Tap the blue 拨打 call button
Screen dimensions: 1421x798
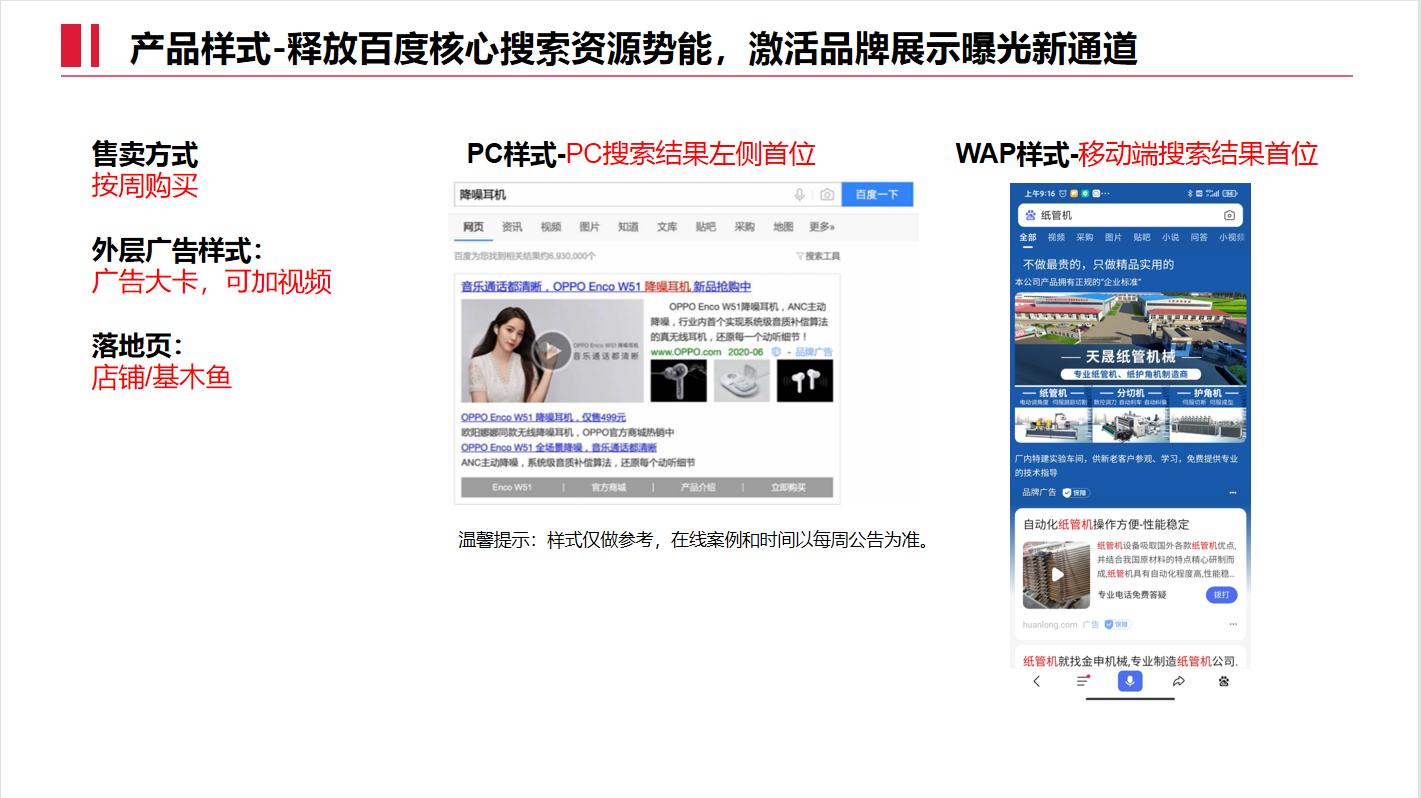pyautogui.click(x=1221, y=595)
